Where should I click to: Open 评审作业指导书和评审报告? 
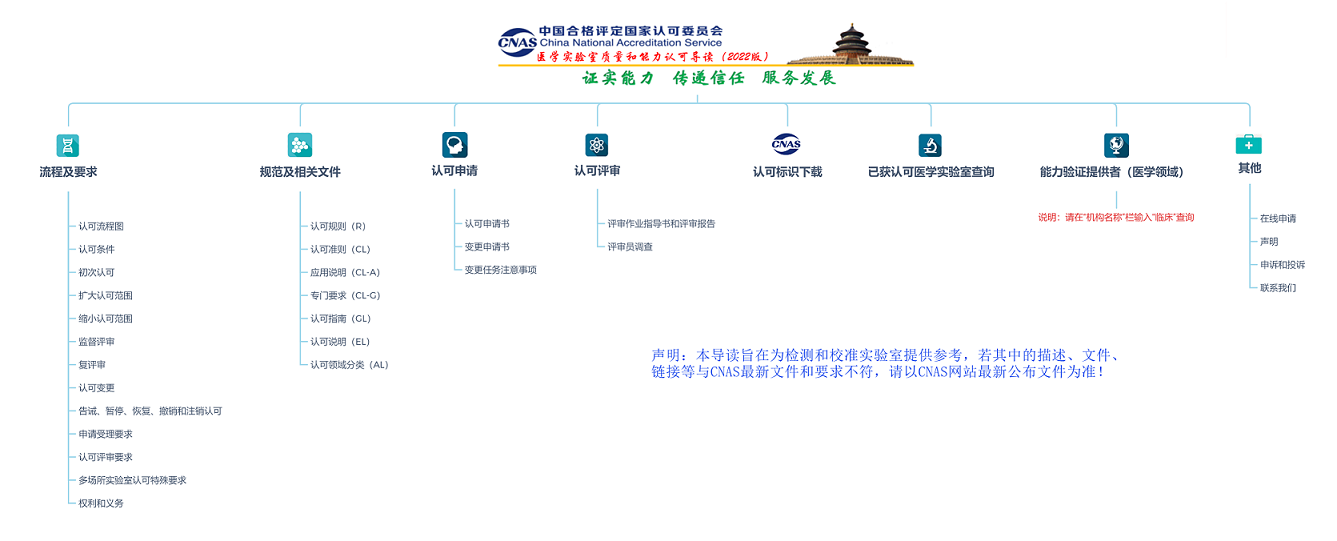tap(661, 224)
